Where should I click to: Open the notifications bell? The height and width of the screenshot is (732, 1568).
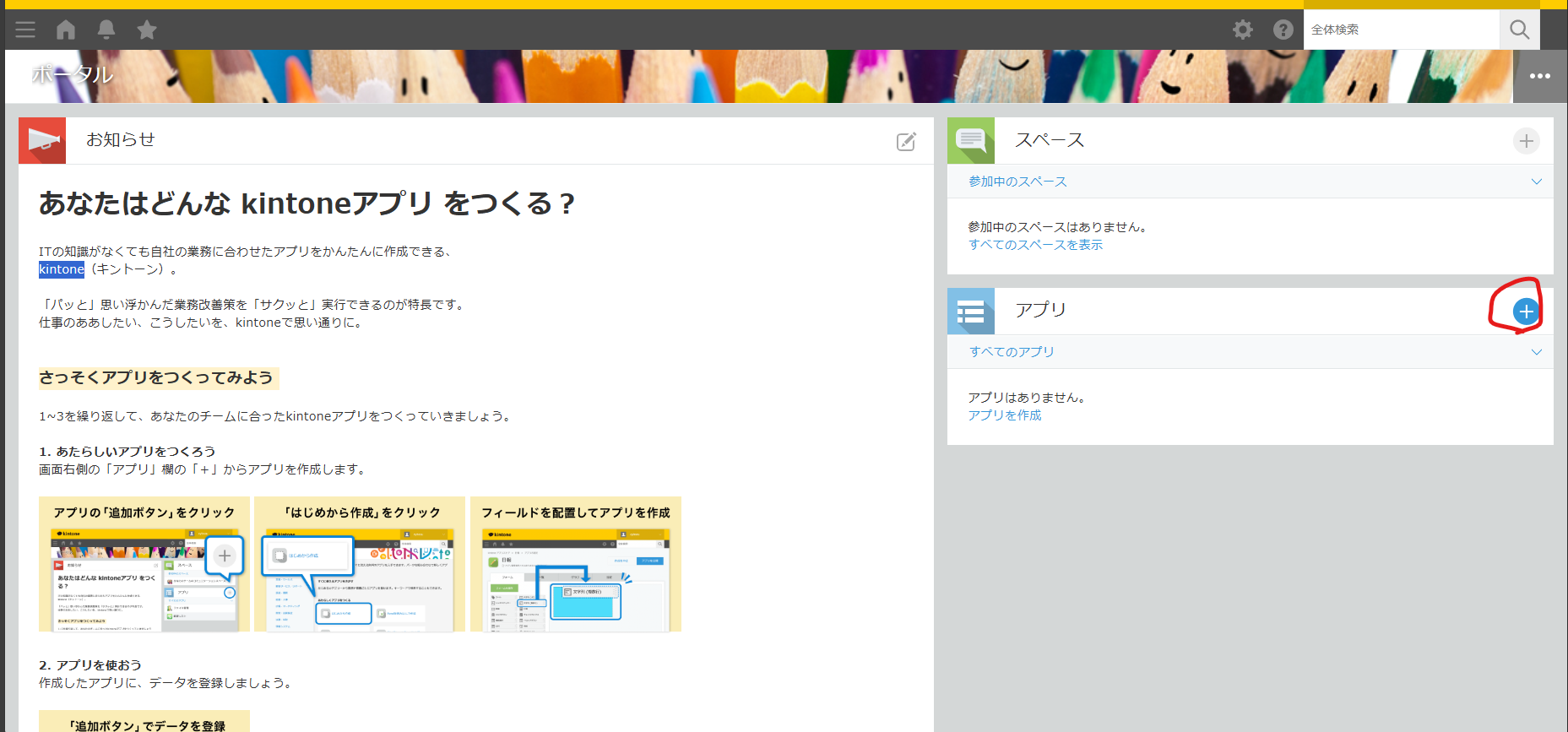(106, 30)
